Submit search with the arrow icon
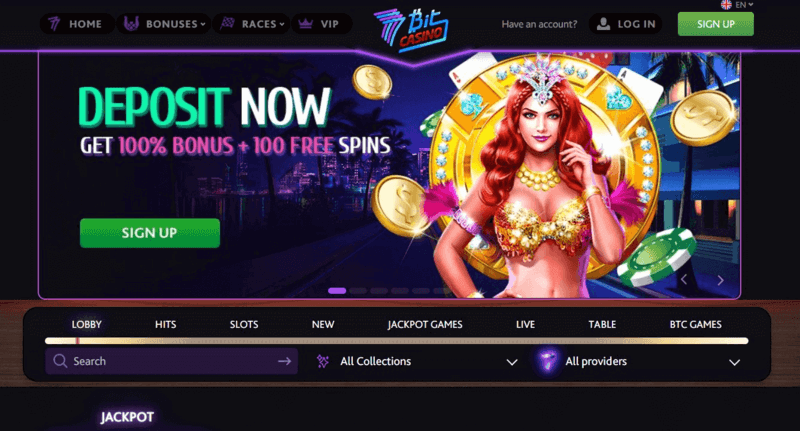The height and width of the screenshot is (431, 800). pyautogui.click(x=284, y=361)
